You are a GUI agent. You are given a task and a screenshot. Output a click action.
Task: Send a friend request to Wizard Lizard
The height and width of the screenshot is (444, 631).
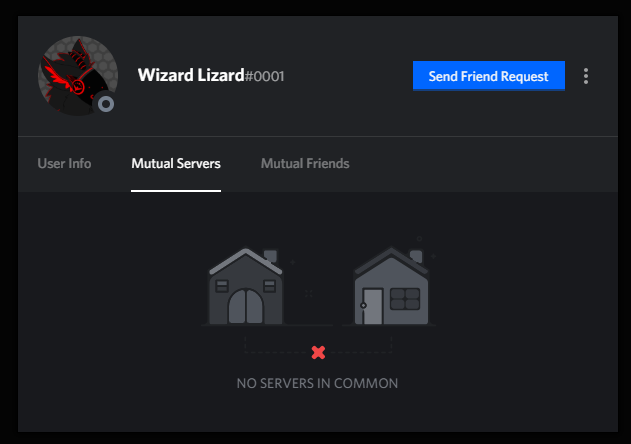point(489,76)
